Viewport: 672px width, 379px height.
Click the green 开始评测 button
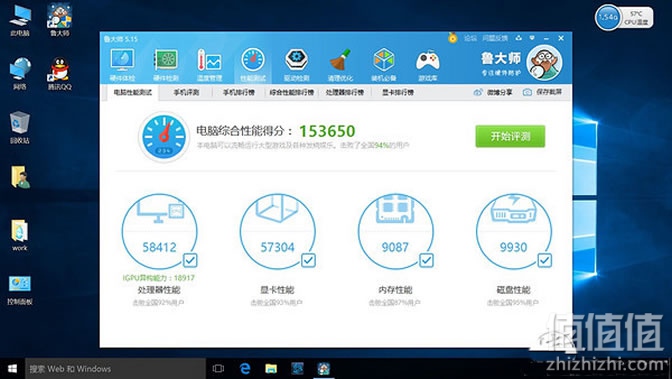[510, 136]
